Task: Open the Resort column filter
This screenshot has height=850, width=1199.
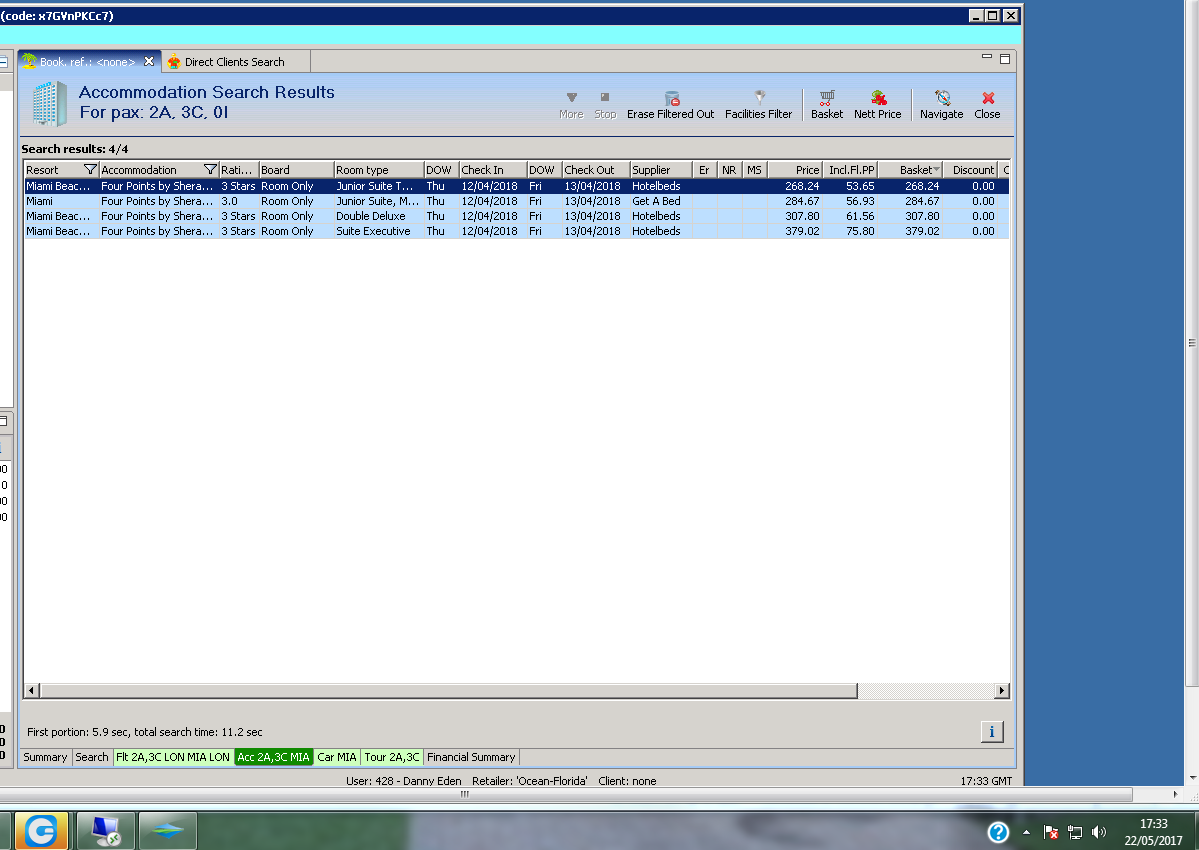Action: [x=89, y=170]
